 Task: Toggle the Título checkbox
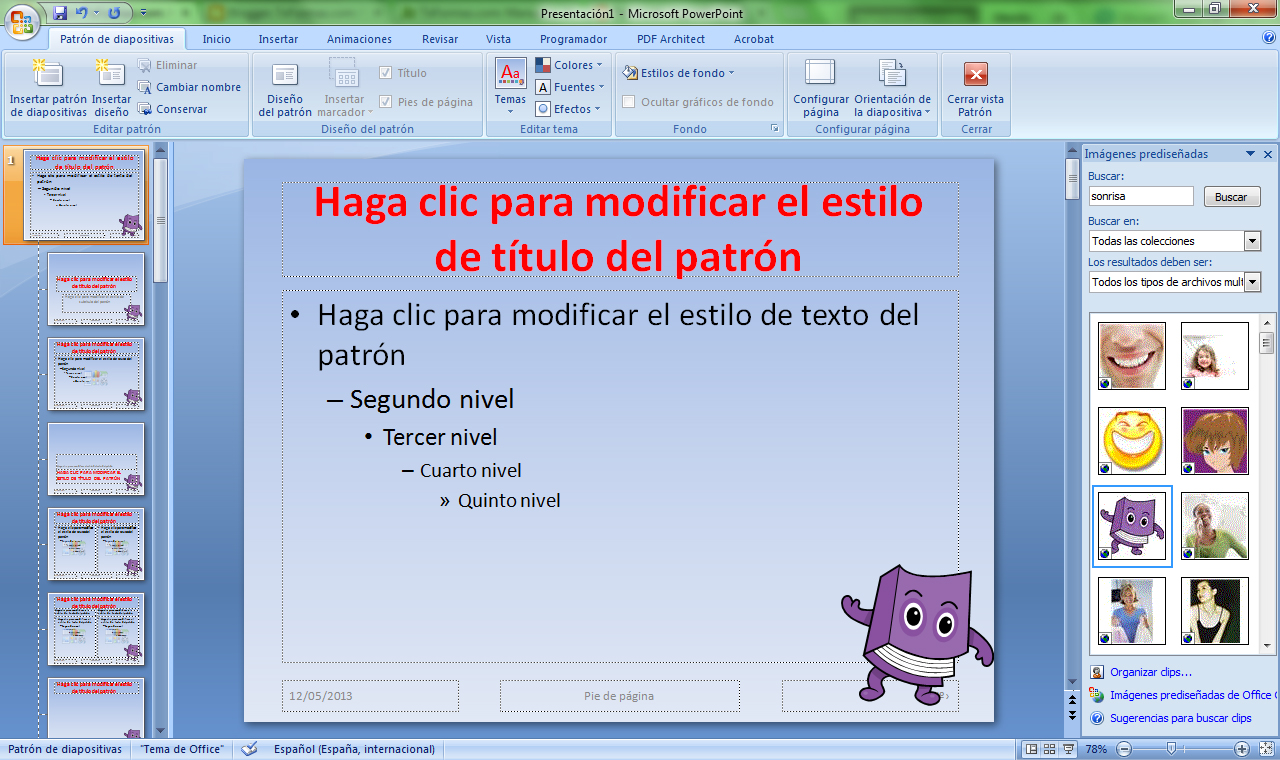[386, 73]
